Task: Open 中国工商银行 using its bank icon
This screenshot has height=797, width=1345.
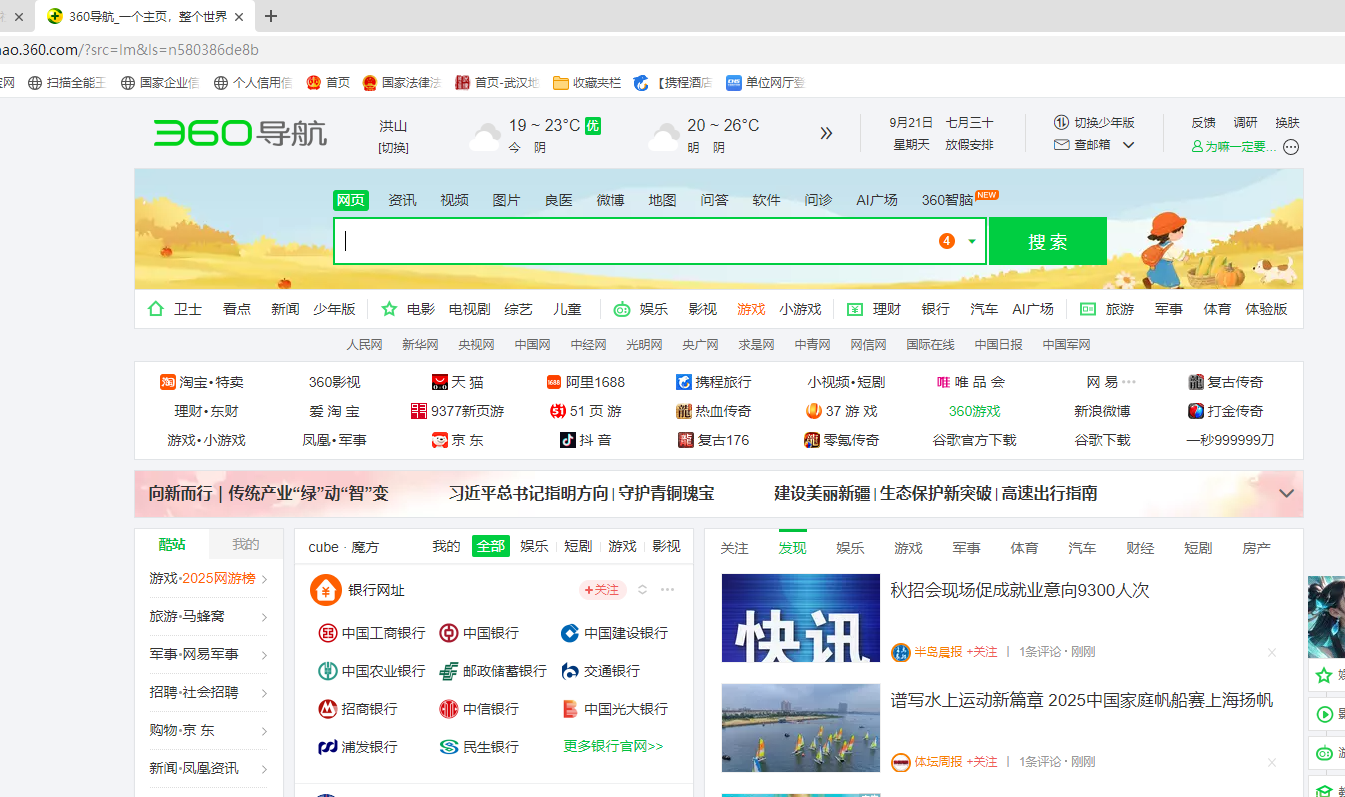Action: pos(329,633)
